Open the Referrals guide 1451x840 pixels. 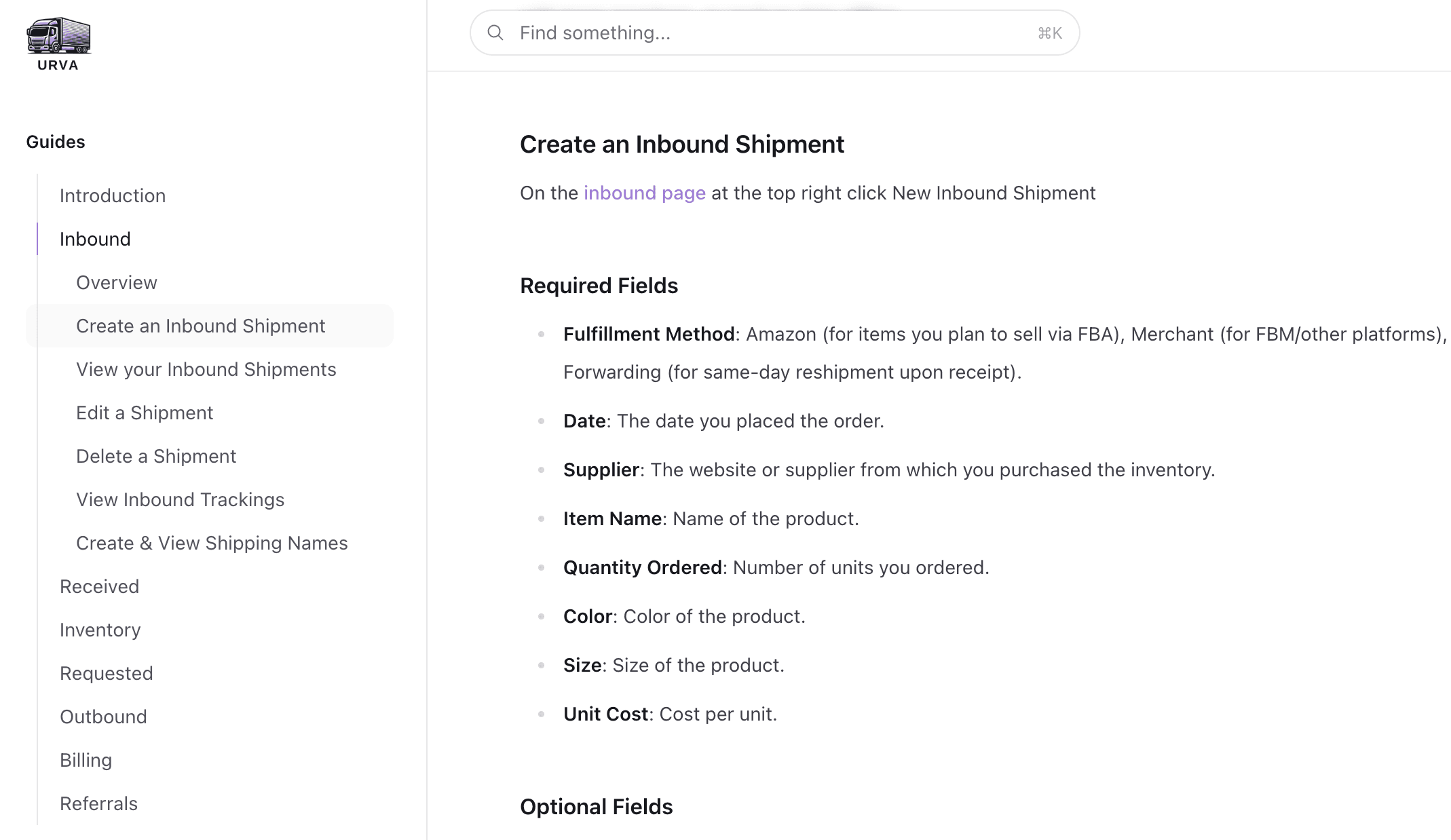[99, 803]
